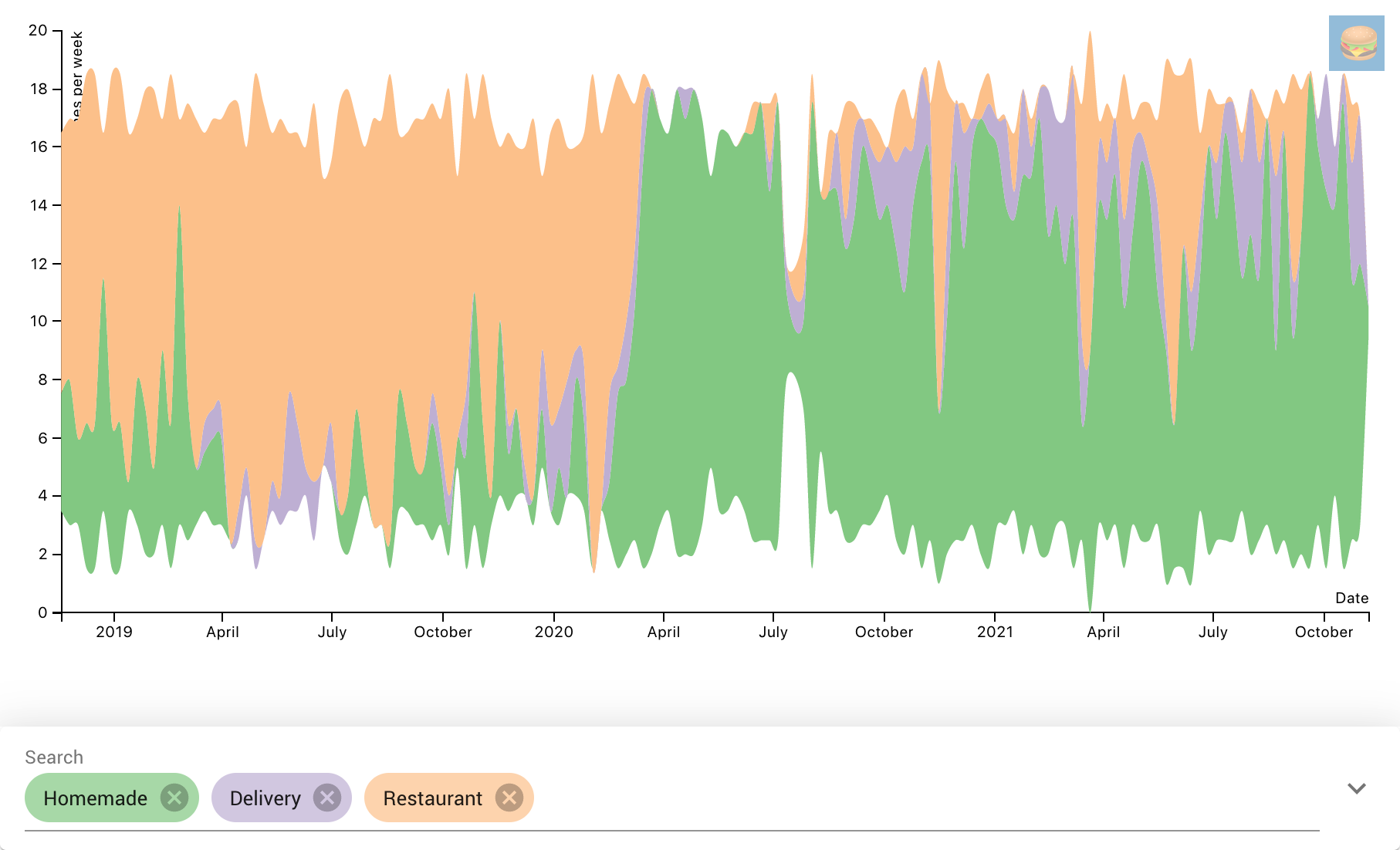The image size is (1400, 850).
Task: Click into the Search input field
Action: pos(926,799)
